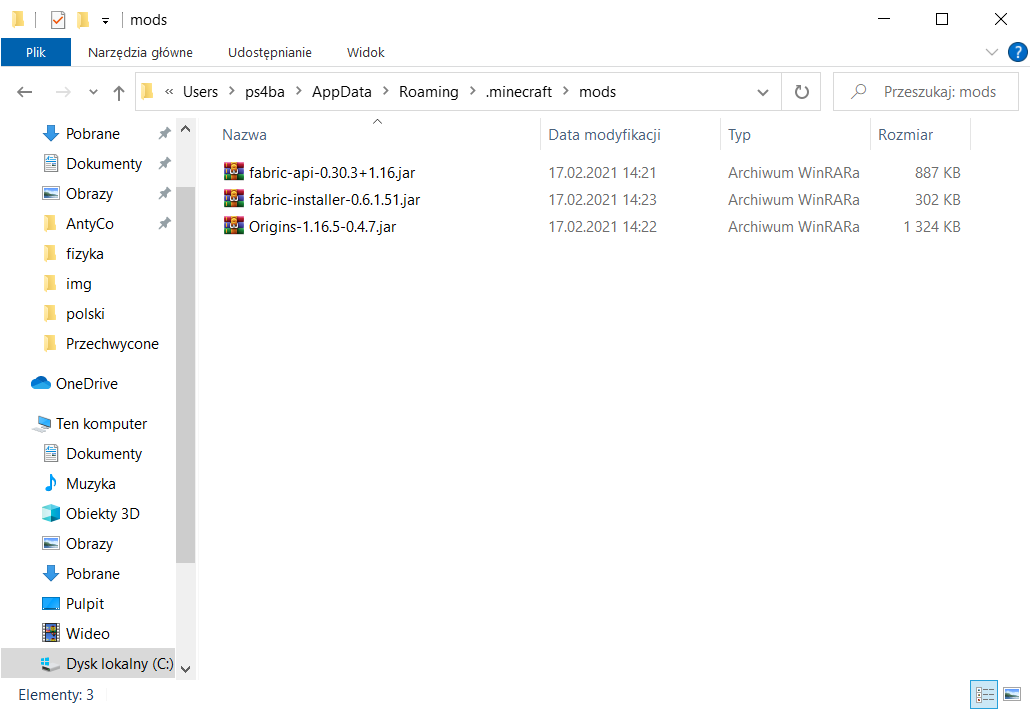The height and width of the screenshot is (709, 1030).
Task: Open the polski folder in sidebar
Action: pyautogui.click(x=85, y=313)
